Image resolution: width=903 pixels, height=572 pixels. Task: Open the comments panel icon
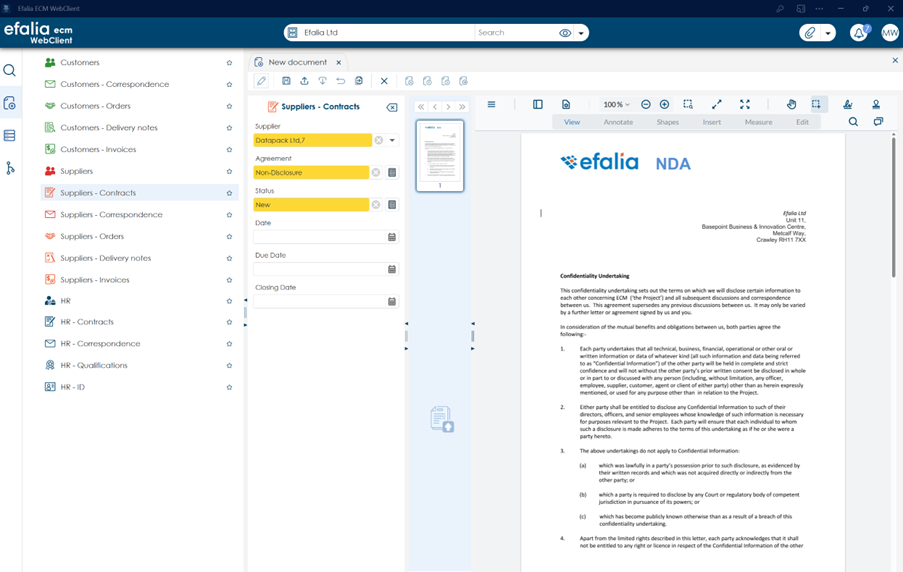coord(878,122)
